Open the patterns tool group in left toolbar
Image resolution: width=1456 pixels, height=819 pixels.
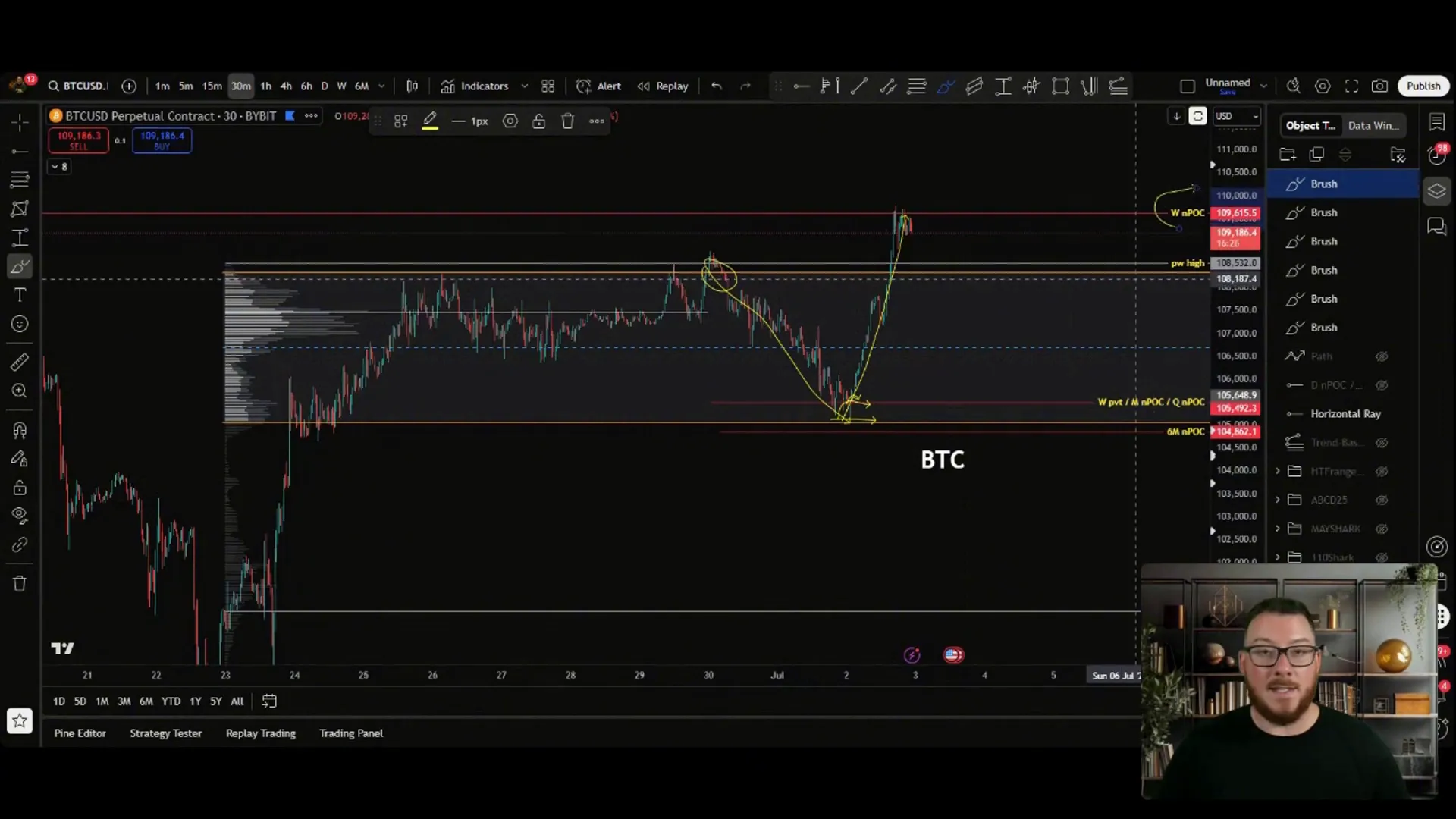[20, 209]
